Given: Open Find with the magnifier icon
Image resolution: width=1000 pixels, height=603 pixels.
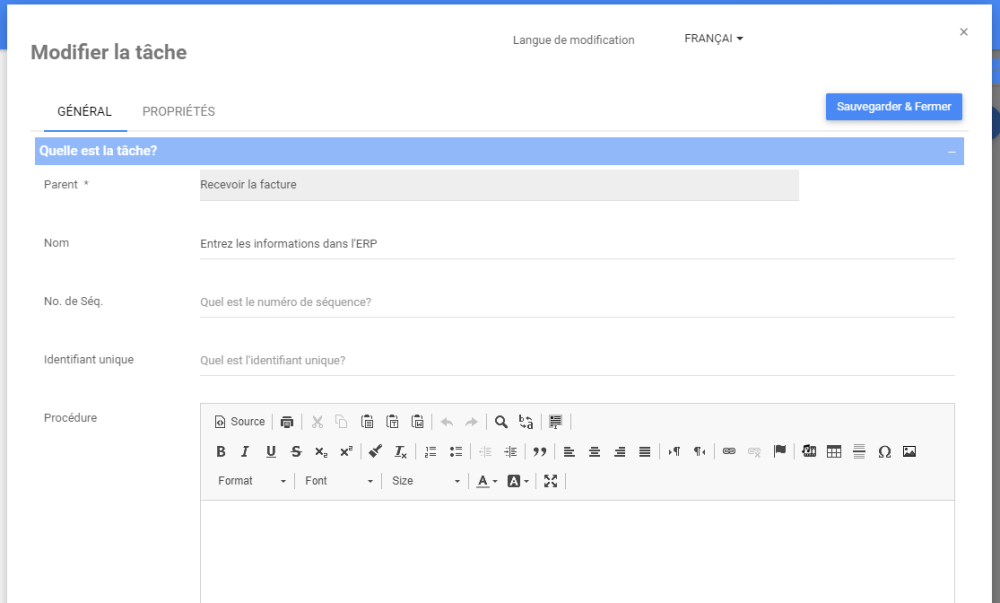Looking at the screenshot, I should pos(501,421).
